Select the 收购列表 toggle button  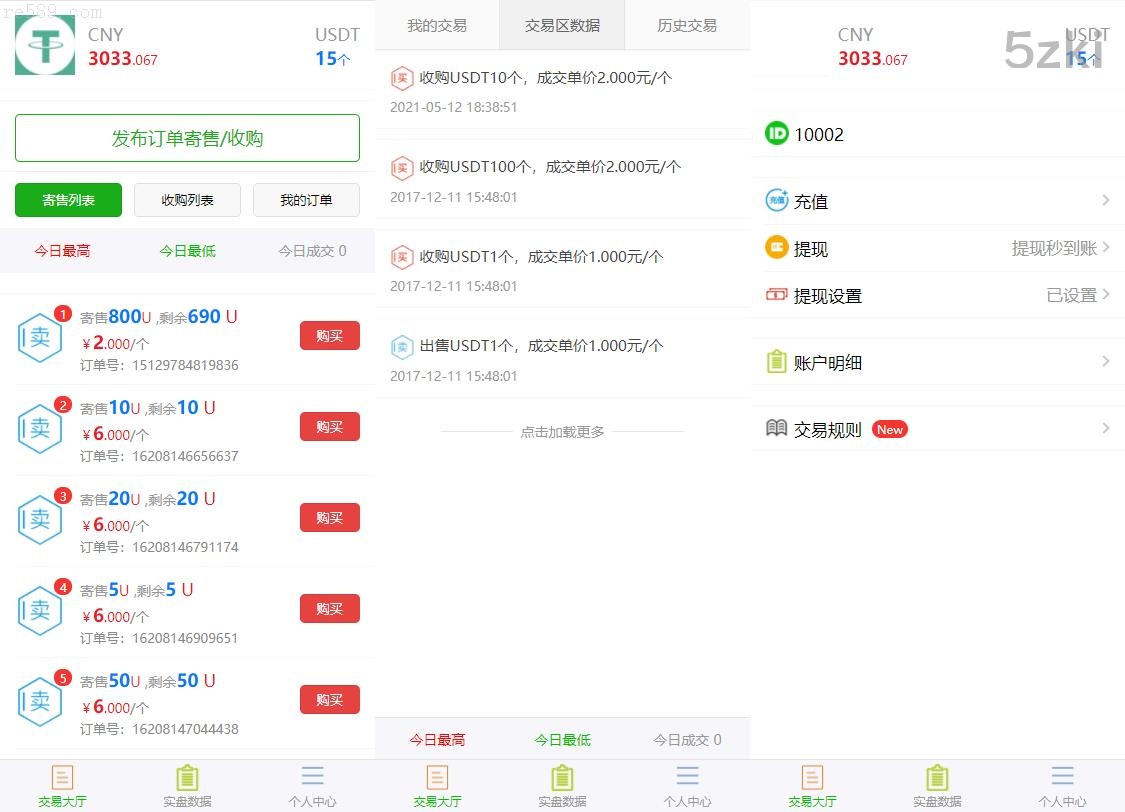[187, 200]
